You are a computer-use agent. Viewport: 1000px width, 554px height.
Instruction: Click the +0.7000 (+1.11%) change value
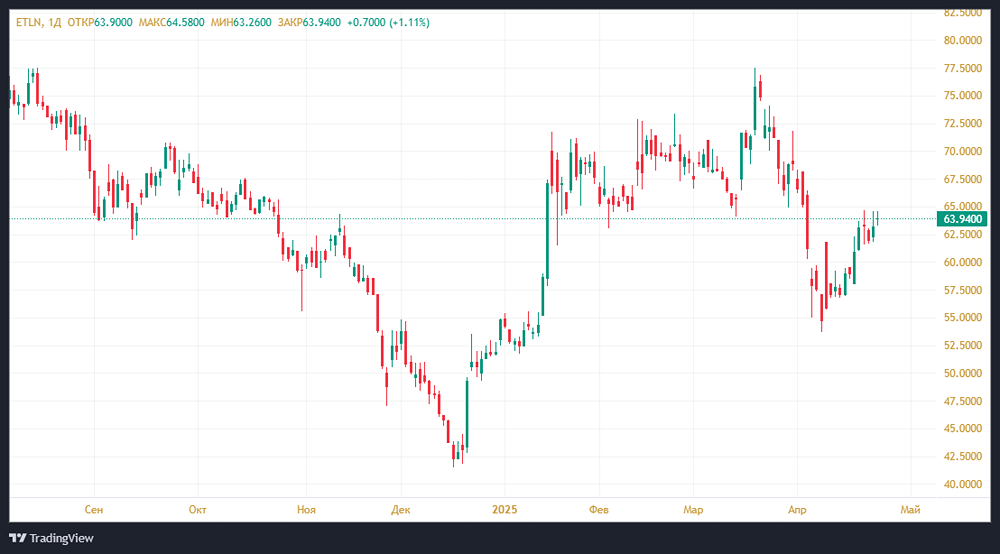(x=388, y=23)
